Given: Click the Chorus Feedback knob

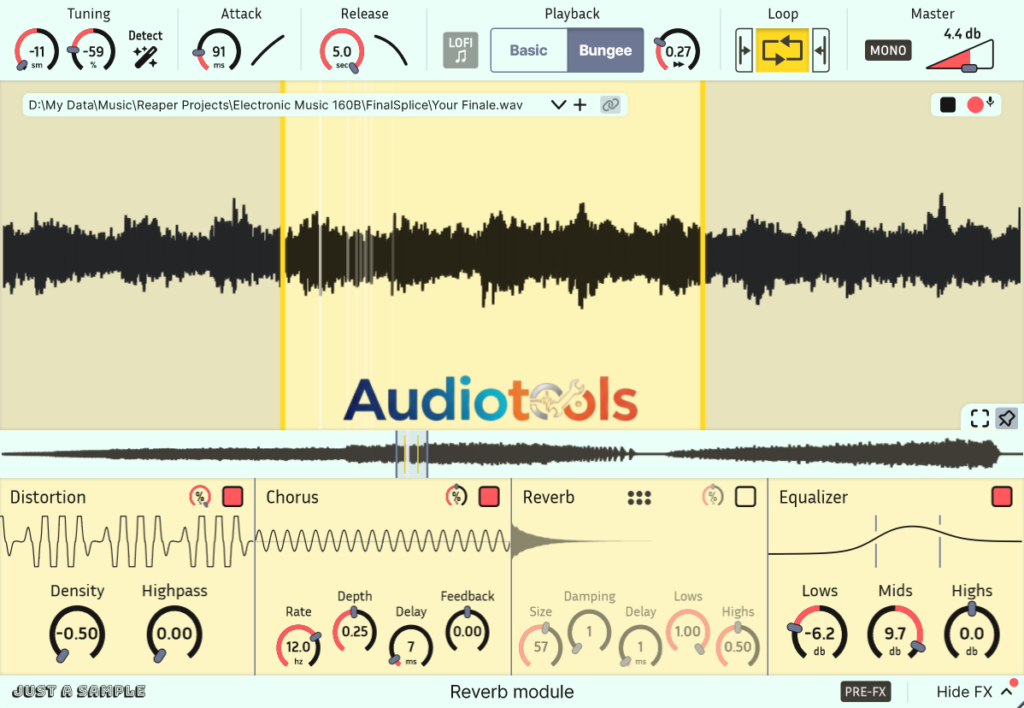Looking at the screenshot, I should [467, 631].
